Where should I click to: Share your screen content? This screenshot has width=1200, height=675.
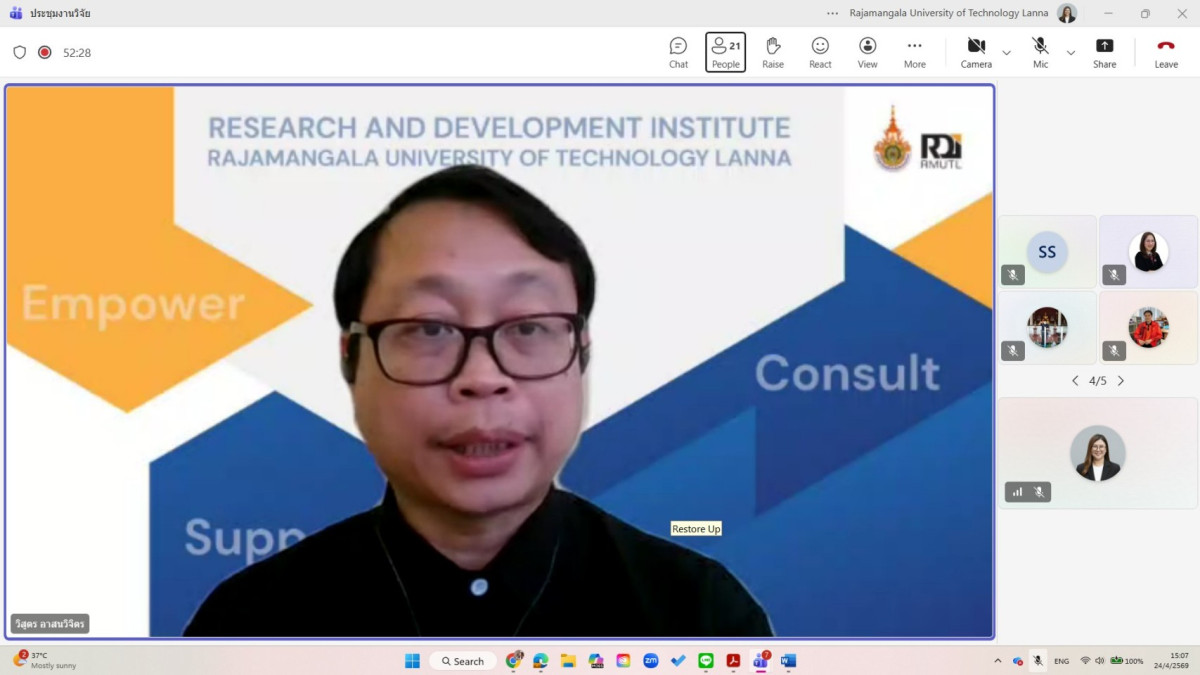point(1104,52)
